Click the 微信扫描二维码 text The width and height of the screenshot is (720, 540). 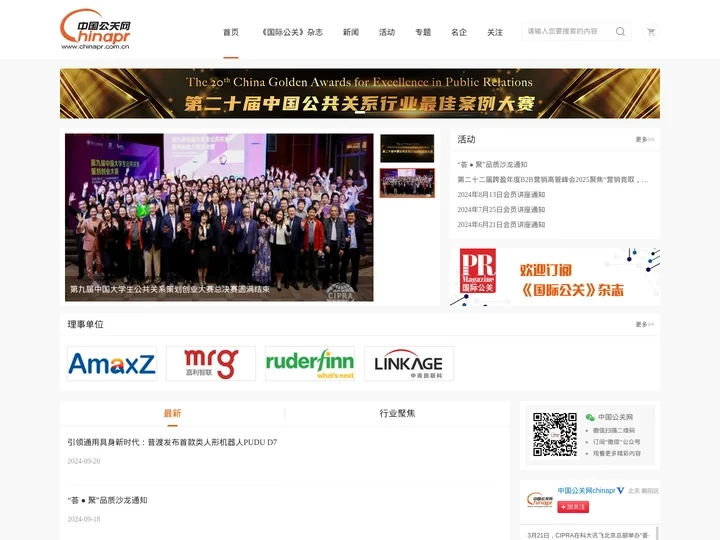click(613, 431)
